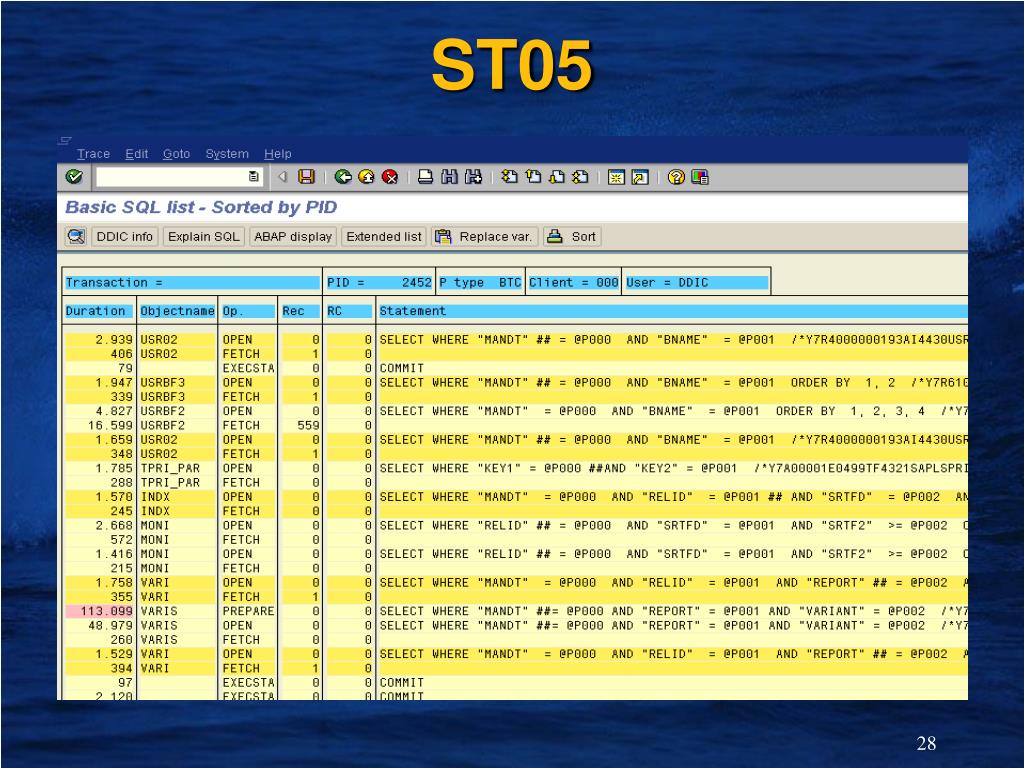Image resolution: width=1024 pixels, height=768 pixels.
Task: Click the Explain SQL button
Action: point(203,236)
